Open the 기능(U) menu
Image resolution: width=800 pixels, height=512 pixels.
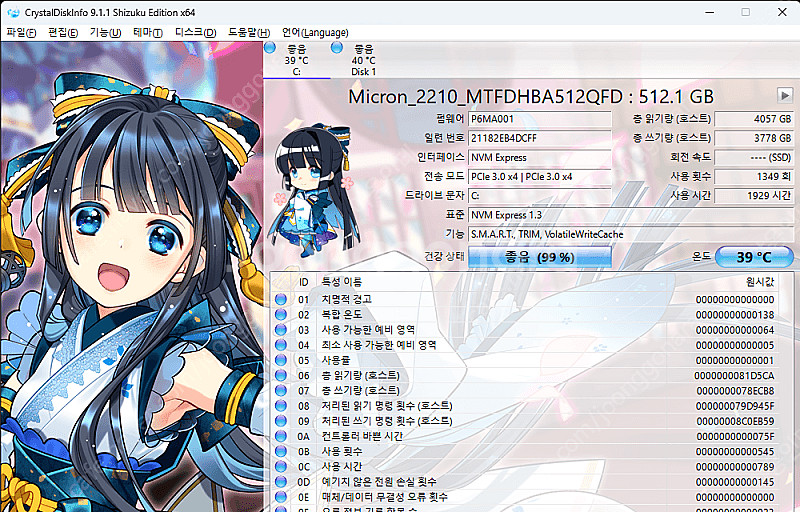105,33
